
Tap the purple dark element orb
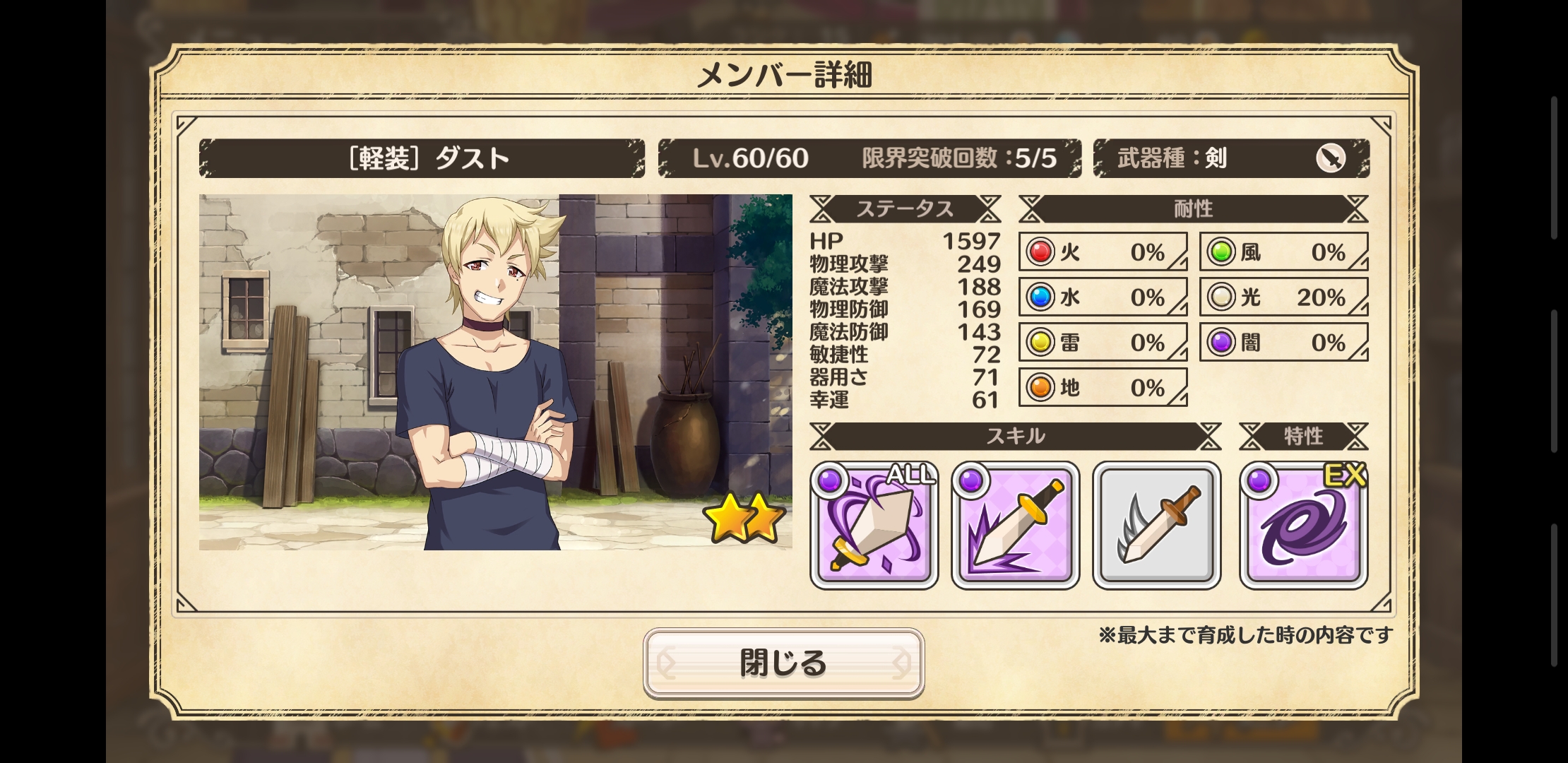(1221, 342)
